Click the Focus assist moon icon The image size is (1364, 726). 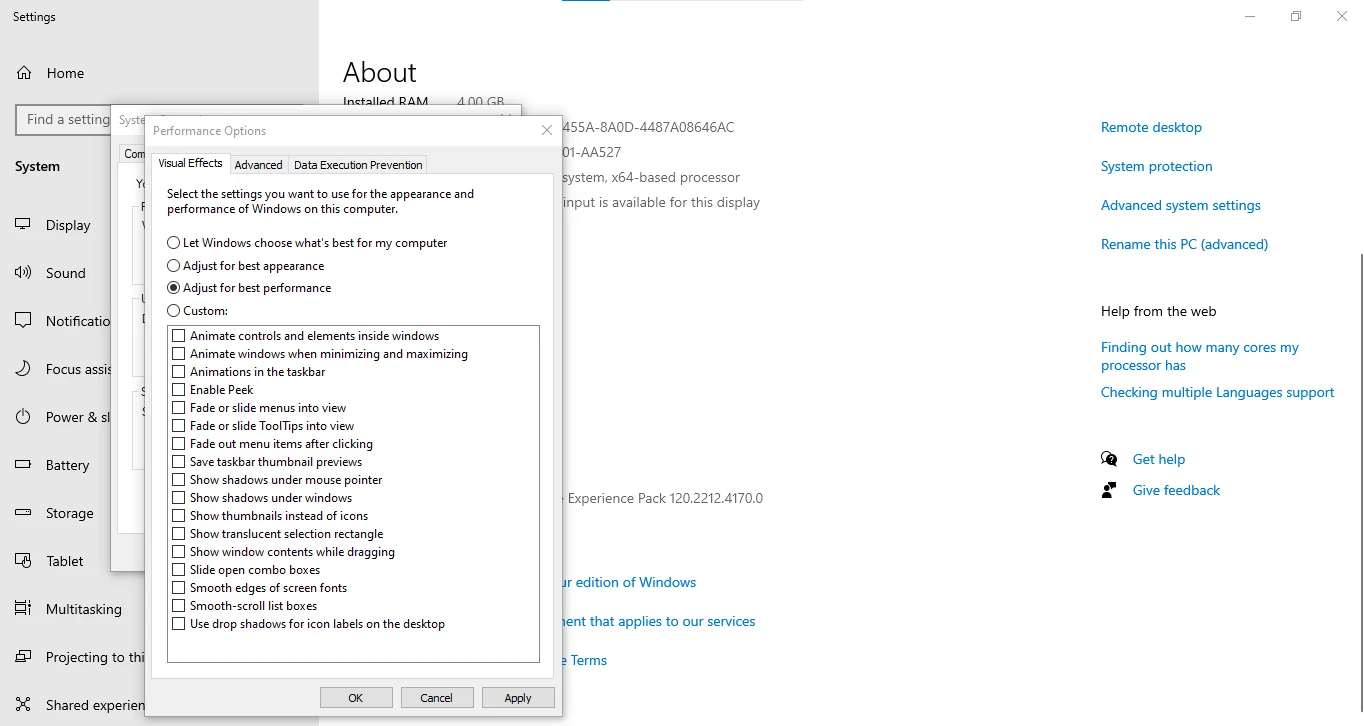(x=23, y=369)
